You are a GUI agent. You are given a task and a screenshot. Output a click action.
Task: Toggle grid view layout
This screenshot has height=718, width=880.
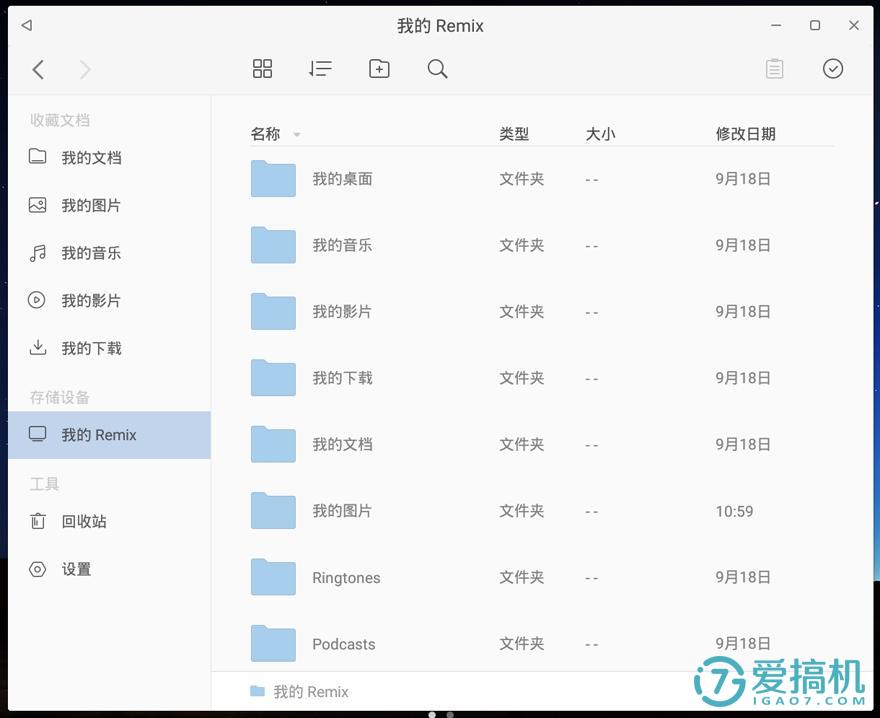(262, 69)
